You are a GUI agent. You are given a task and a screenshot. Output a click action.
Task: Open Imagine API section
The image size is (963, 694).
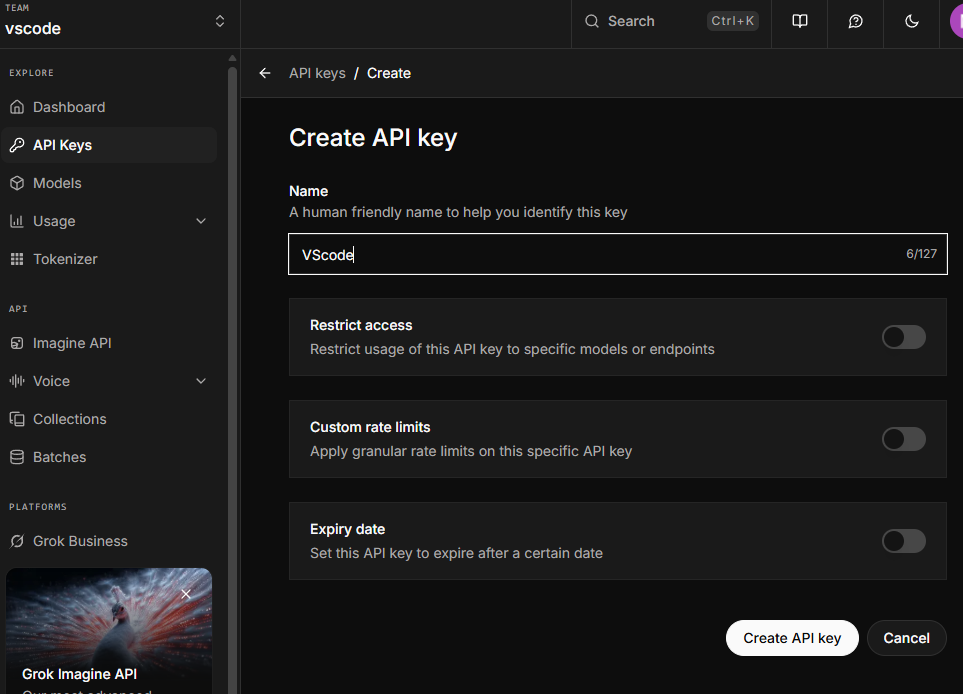(x=109, y=343)
